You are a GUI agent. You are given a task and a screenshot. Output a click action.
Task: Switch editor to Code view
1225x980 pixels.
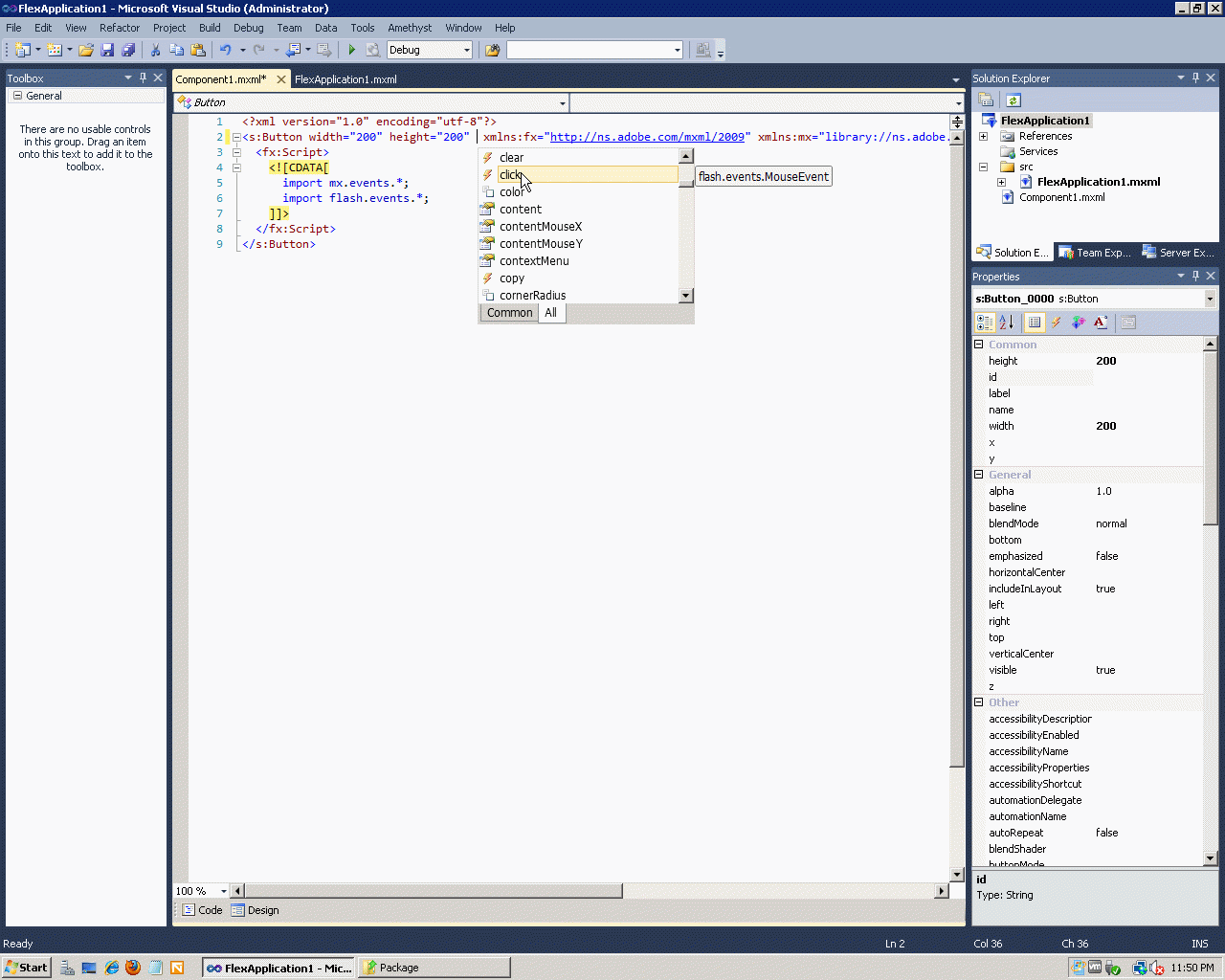pos(202,910)
